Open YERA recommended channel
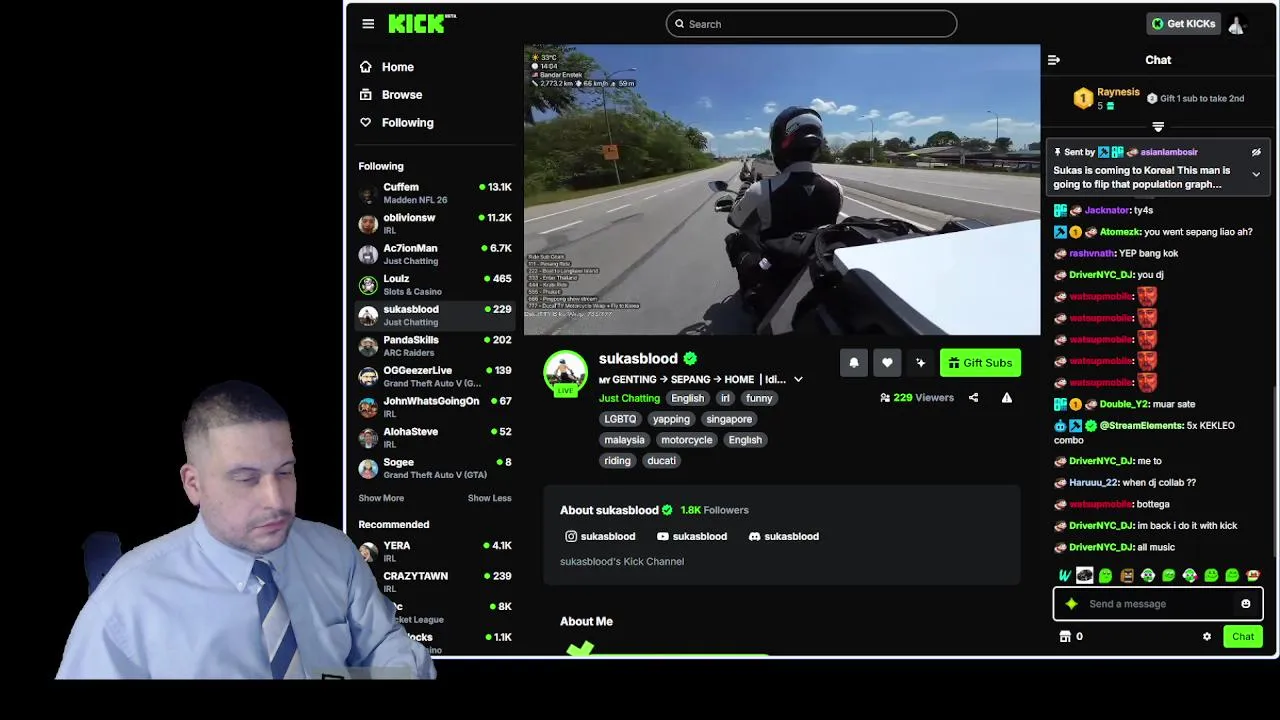Screen dimensions: 1280x720 [x=435, y=552]
